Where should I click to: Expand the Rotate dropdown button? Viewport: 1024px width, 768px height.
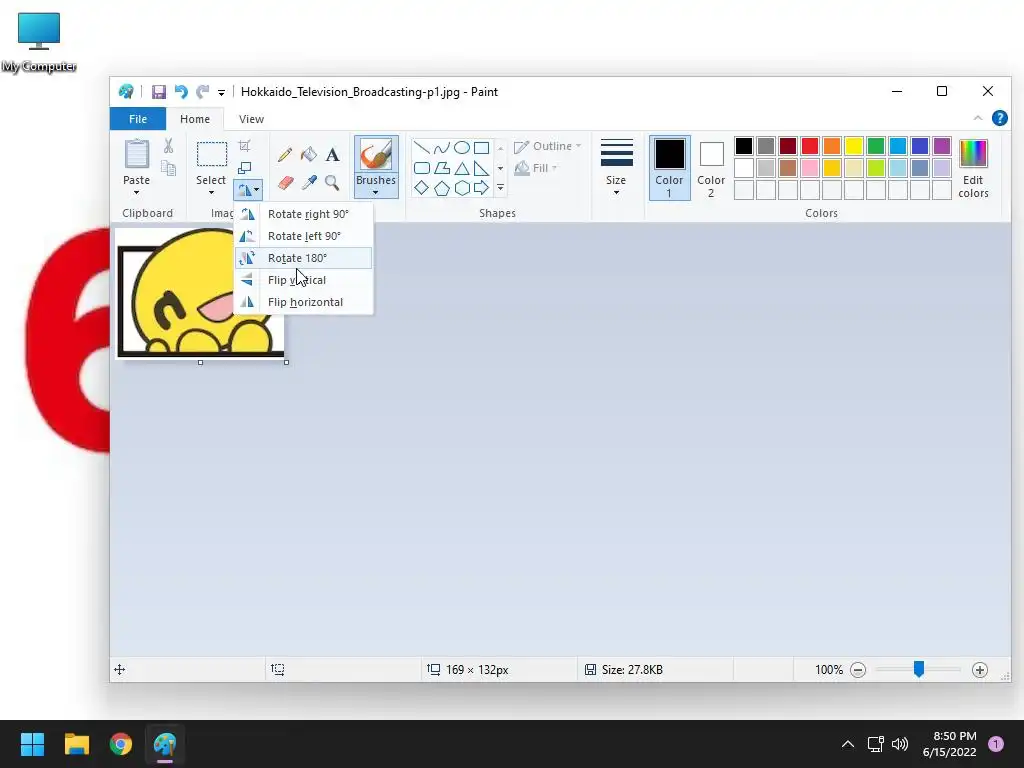tap(248, 190)
